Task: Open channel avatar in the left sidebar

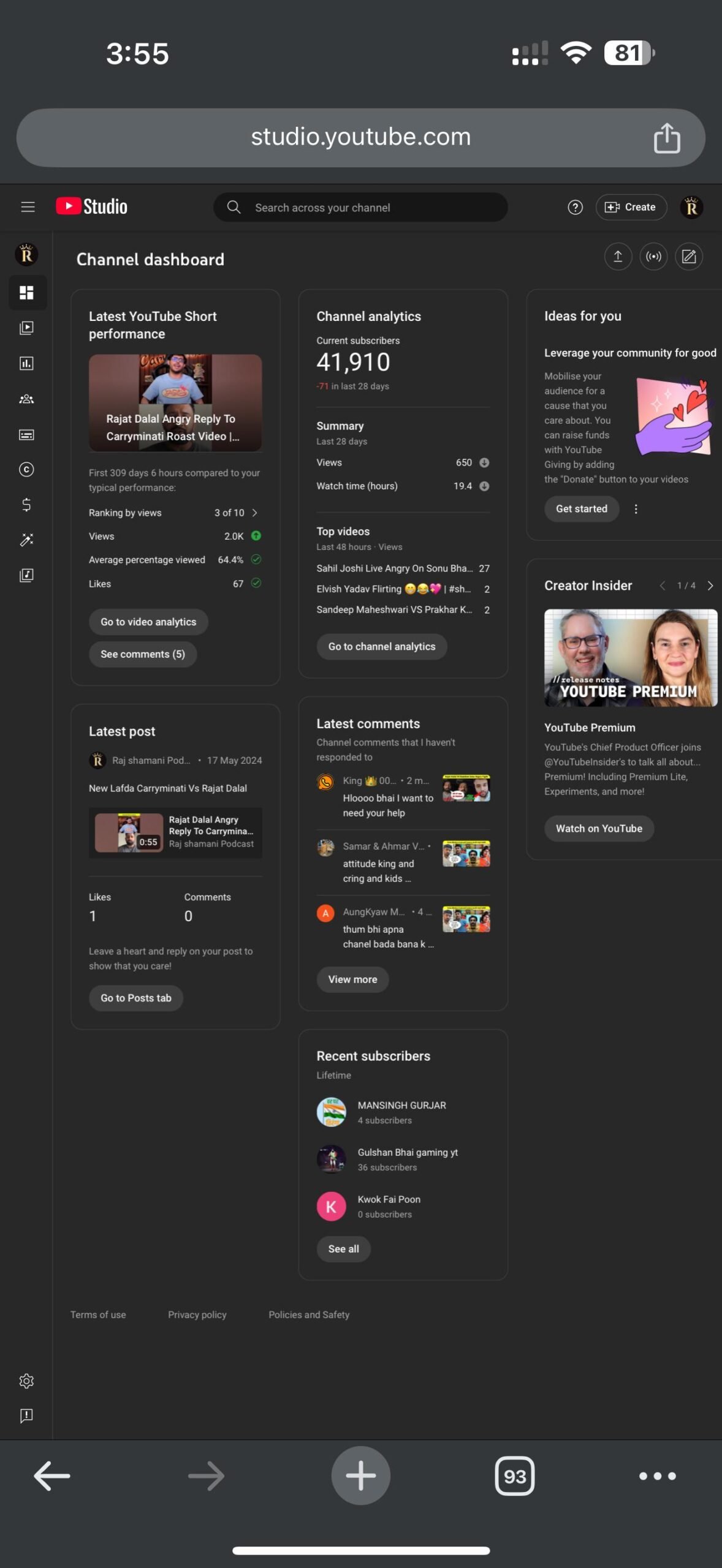Action: point(26,254)
